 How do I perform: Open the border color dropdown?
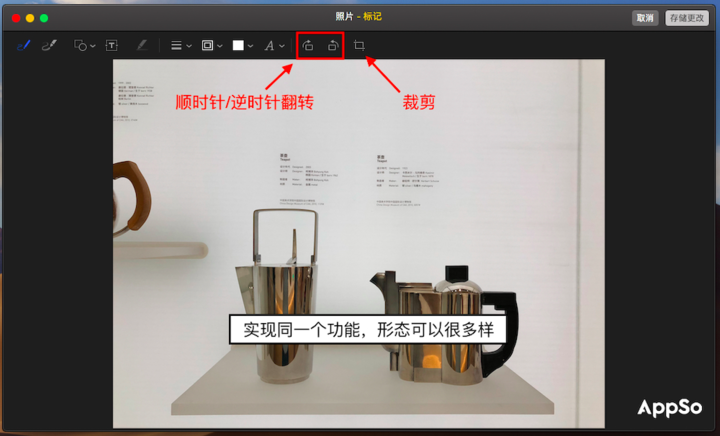211,45
